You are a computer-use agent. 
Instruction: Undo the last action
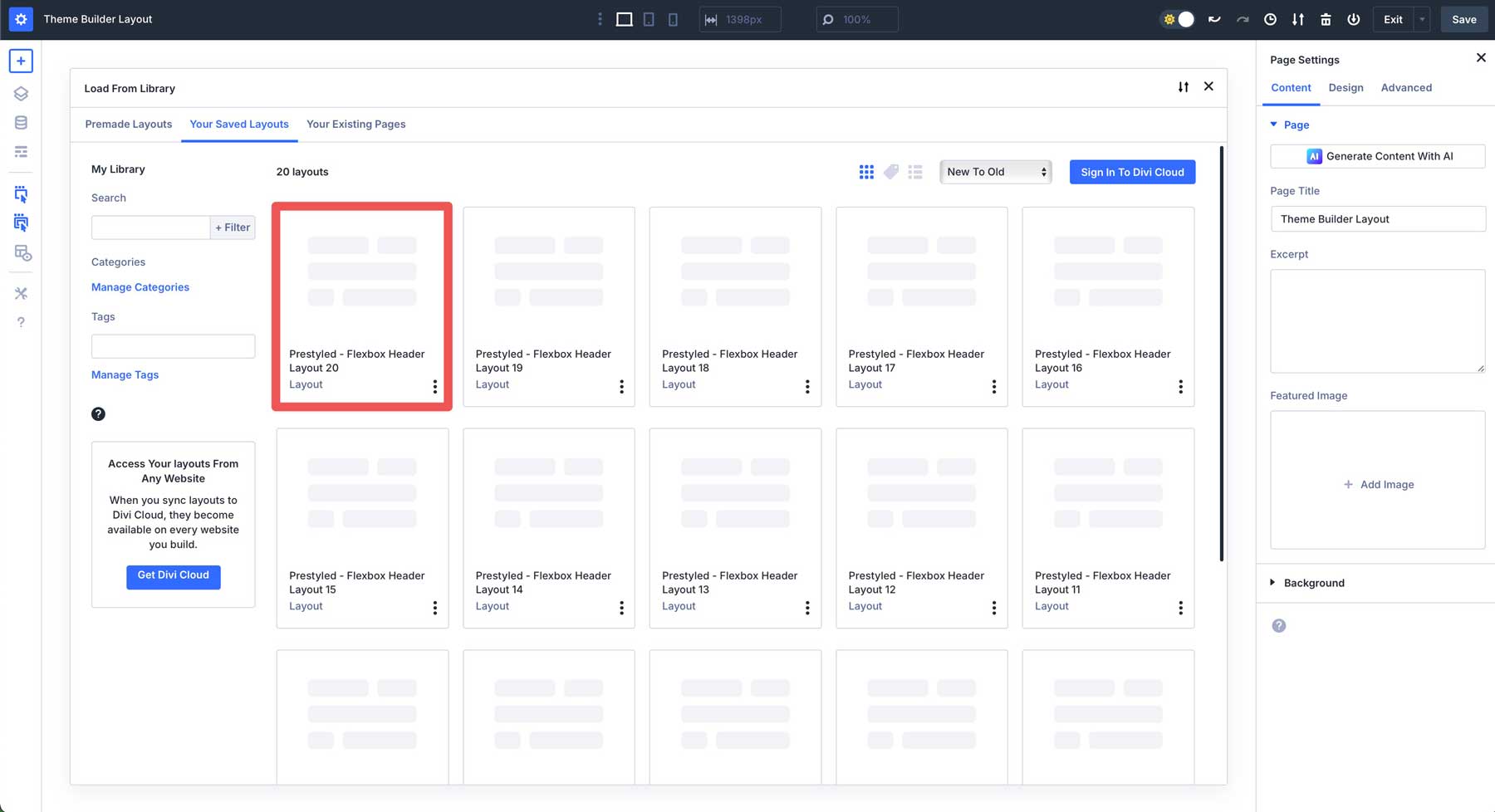pos(1214,18)
